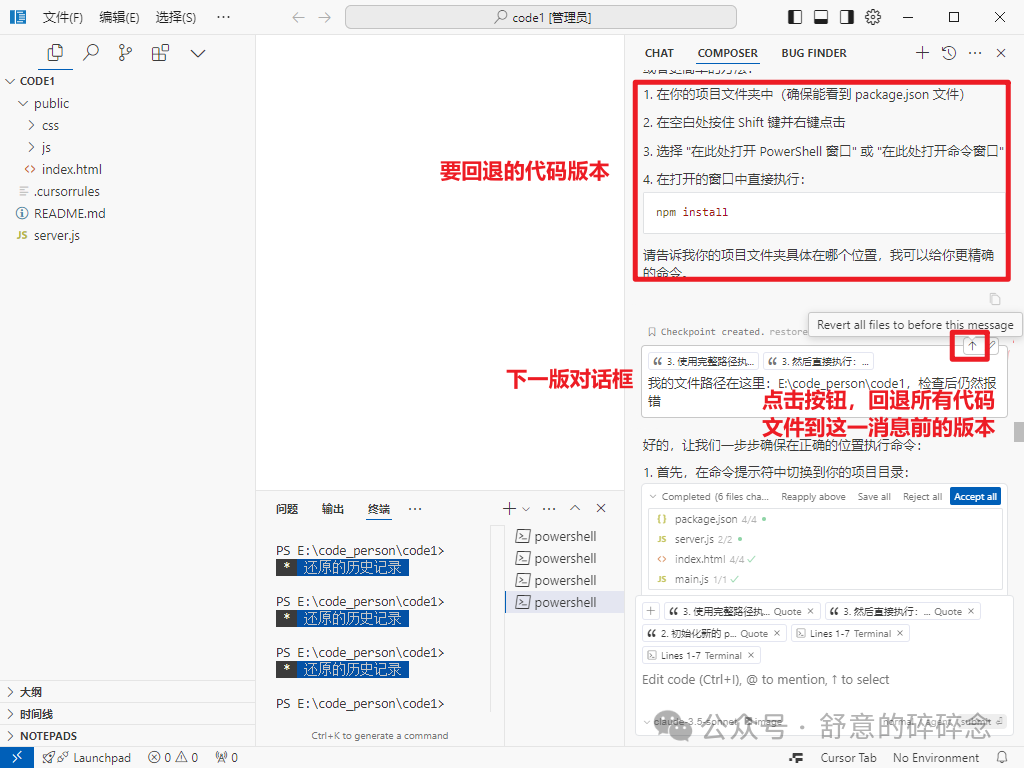Open server.js in the explorer

tap(128, 235)
